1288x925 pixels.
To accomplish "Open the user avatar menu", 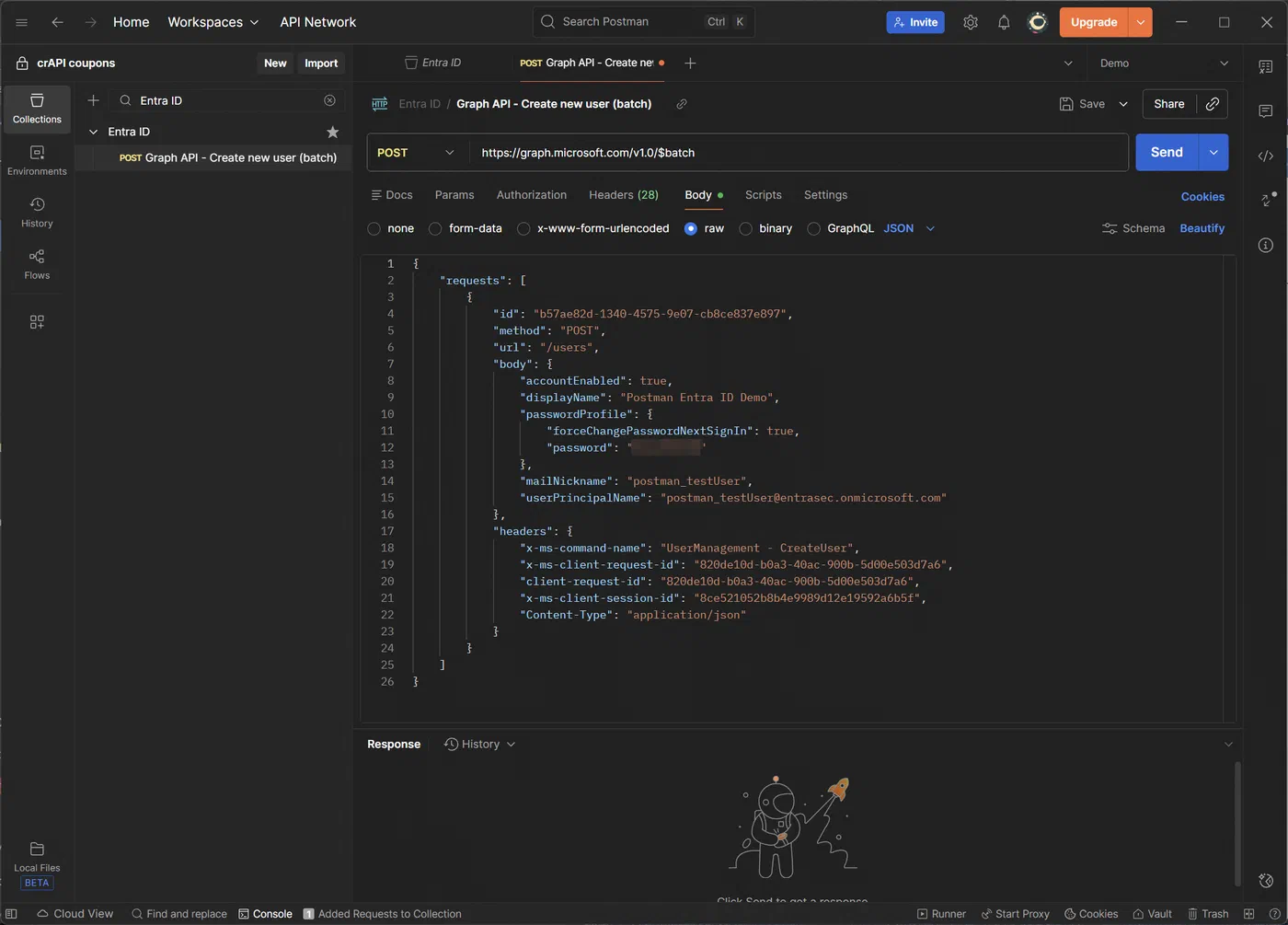I will coord(1038,22).
